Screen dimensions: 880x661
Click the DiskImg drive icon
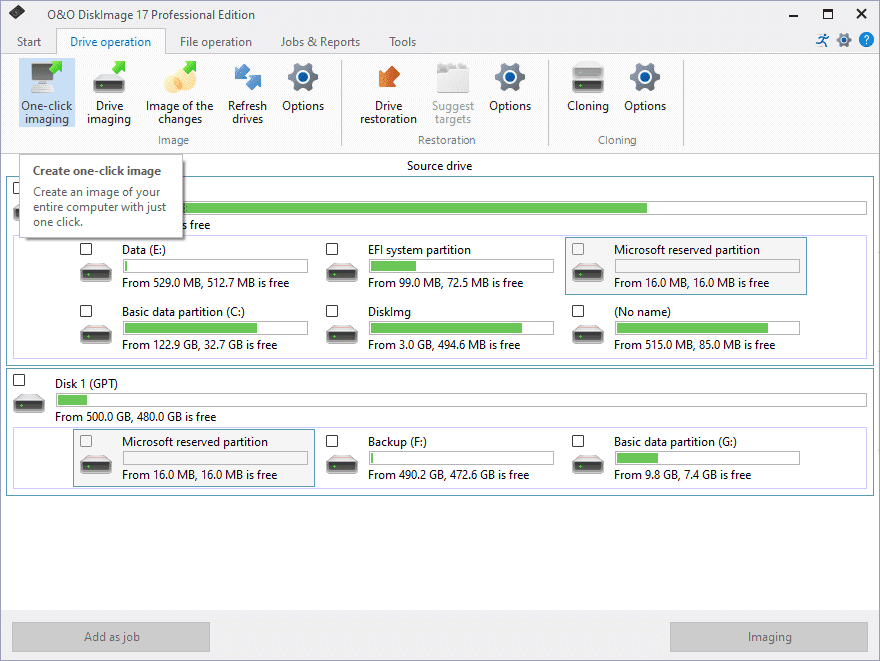click(x=342, y=334)
